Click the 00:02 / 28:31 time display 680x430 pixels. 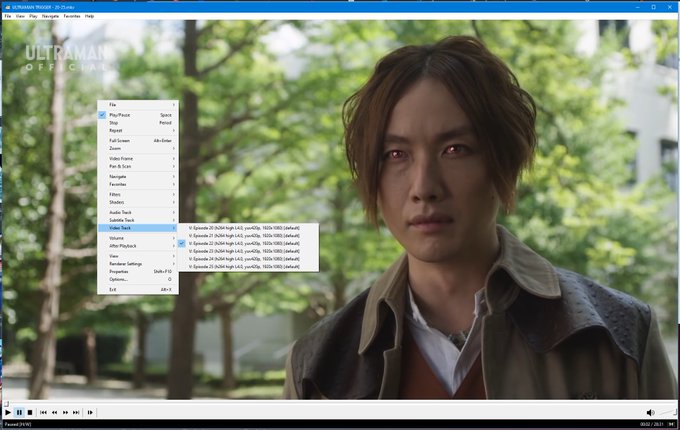[652, 424]
